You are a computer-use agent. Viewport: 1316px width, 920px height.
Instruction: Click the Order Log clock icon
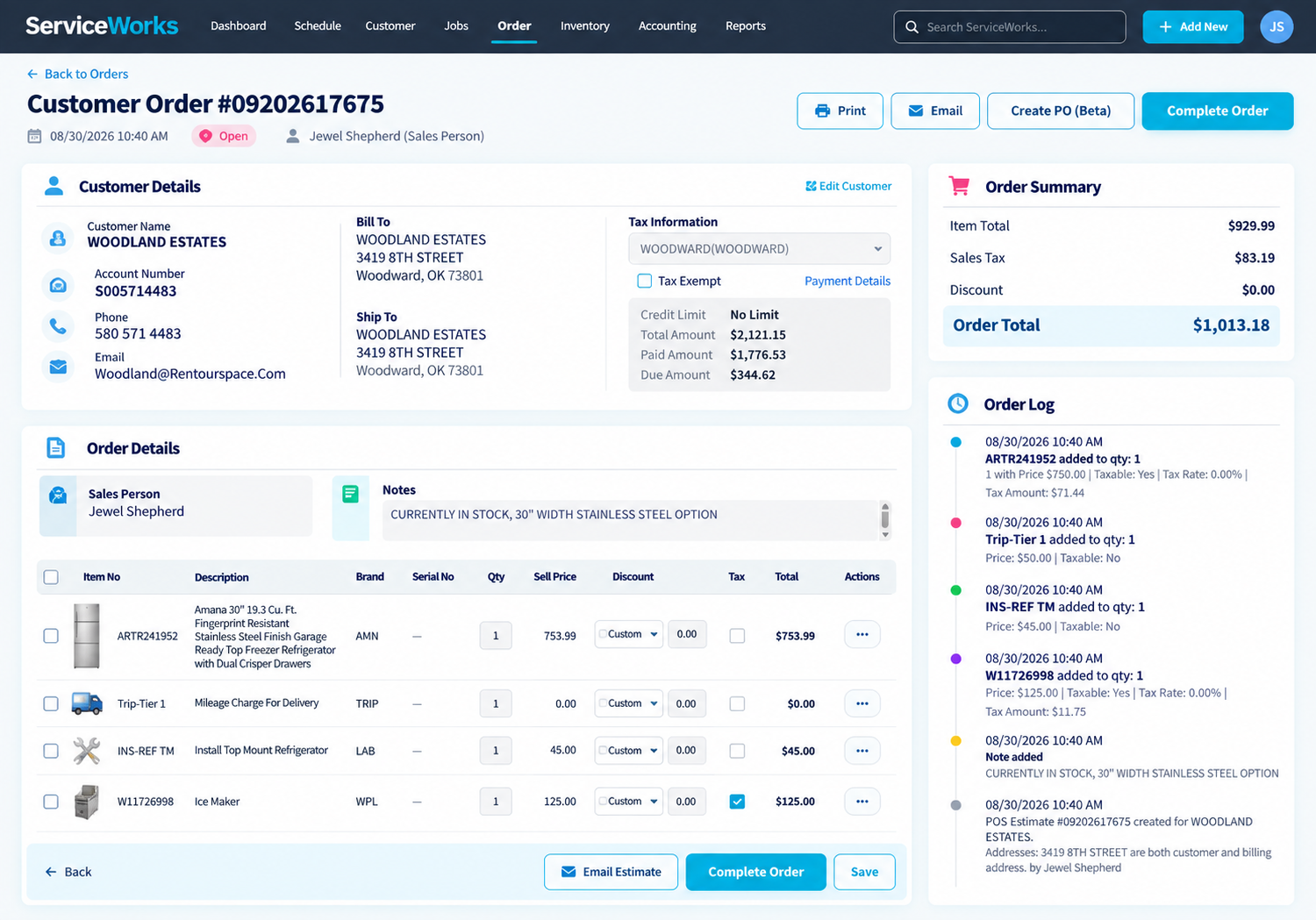pos(958,403)
